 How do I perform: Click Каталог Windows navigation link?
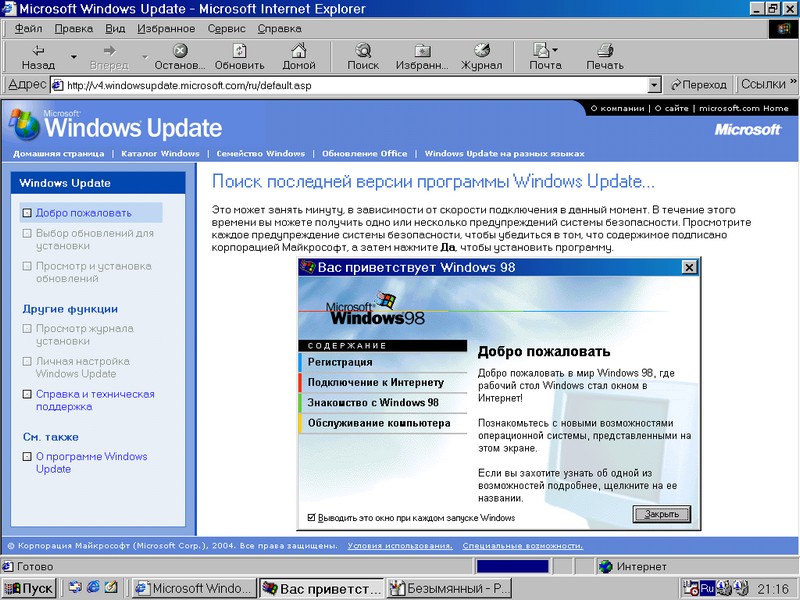coord(160,154)
